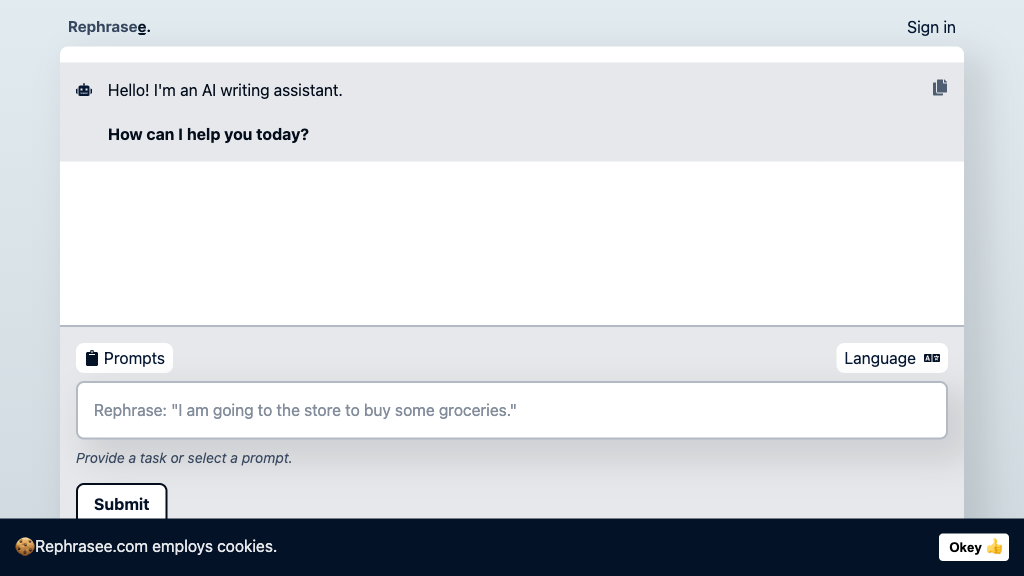Viewport: 1024px width, 576px height.
Task: Click the thumbs-up emoji on Okey
Action: pyautogui.click(x=994, y=547)
